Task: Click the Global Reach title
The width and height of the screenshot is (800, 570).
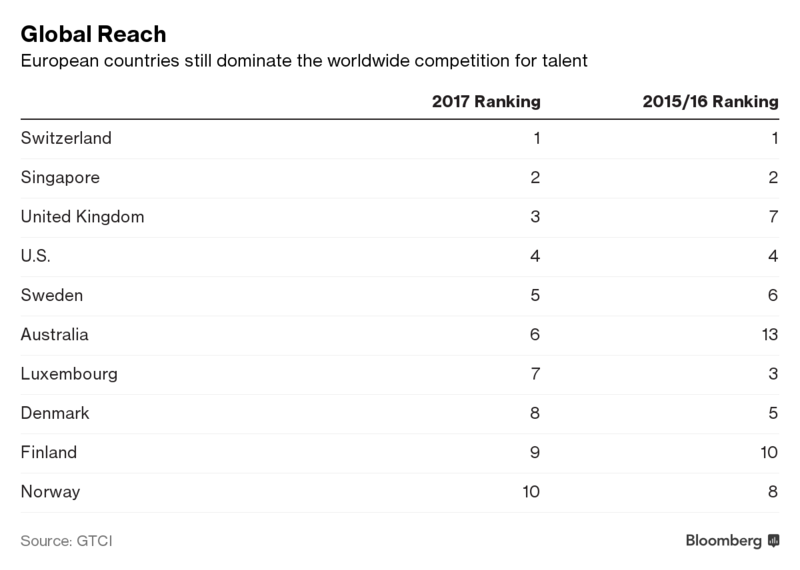Action: click(x=87, y=34)
